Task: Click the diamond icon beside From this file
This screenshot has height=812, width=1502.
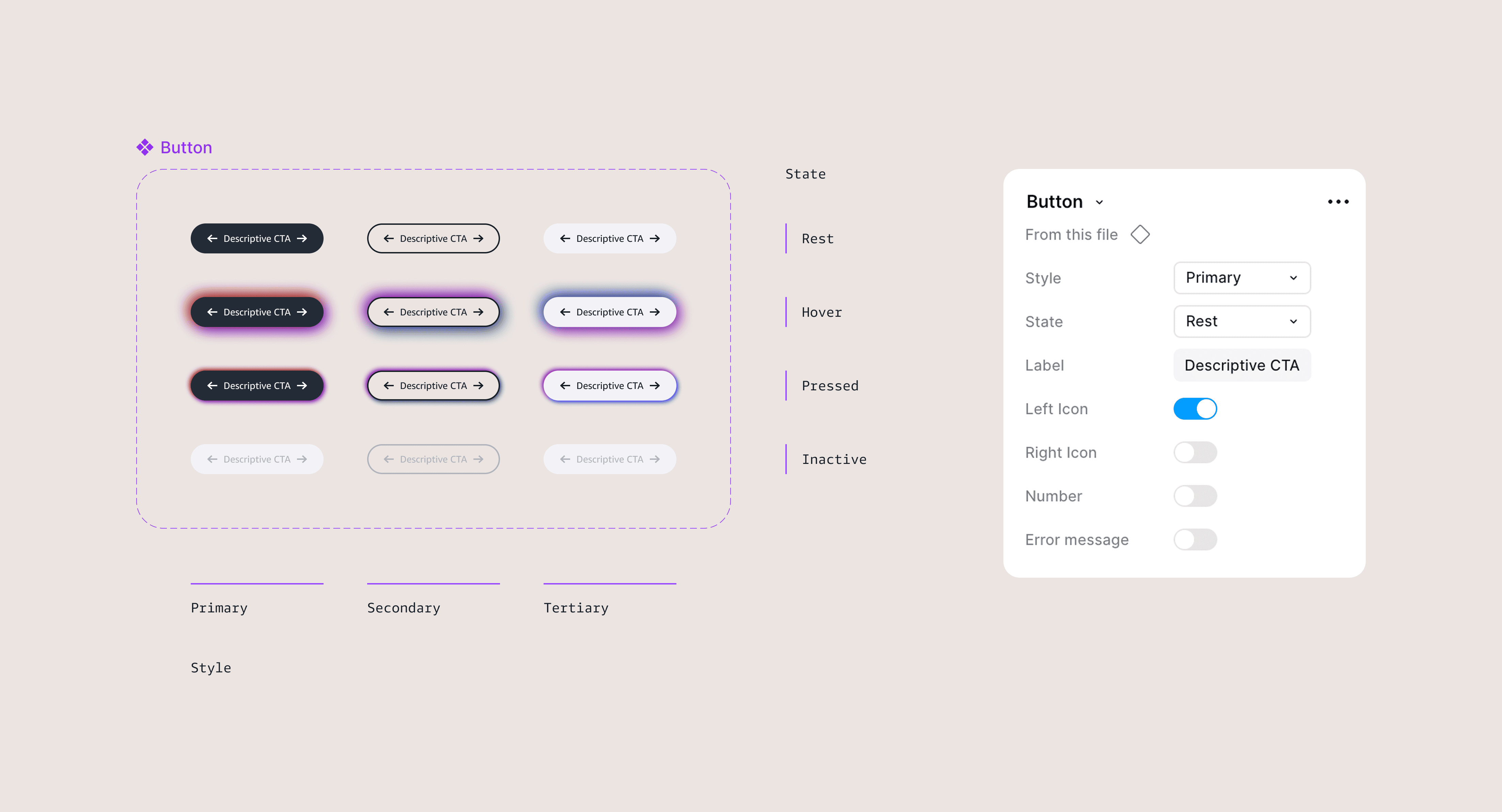Action: click(1141, 234)
